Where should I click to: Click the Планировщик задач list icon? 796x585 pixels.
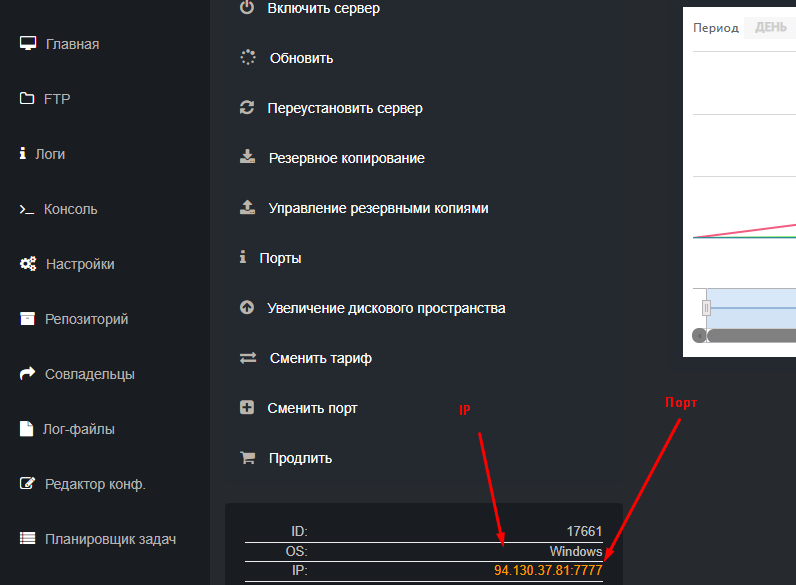click(x=28, y=539)
